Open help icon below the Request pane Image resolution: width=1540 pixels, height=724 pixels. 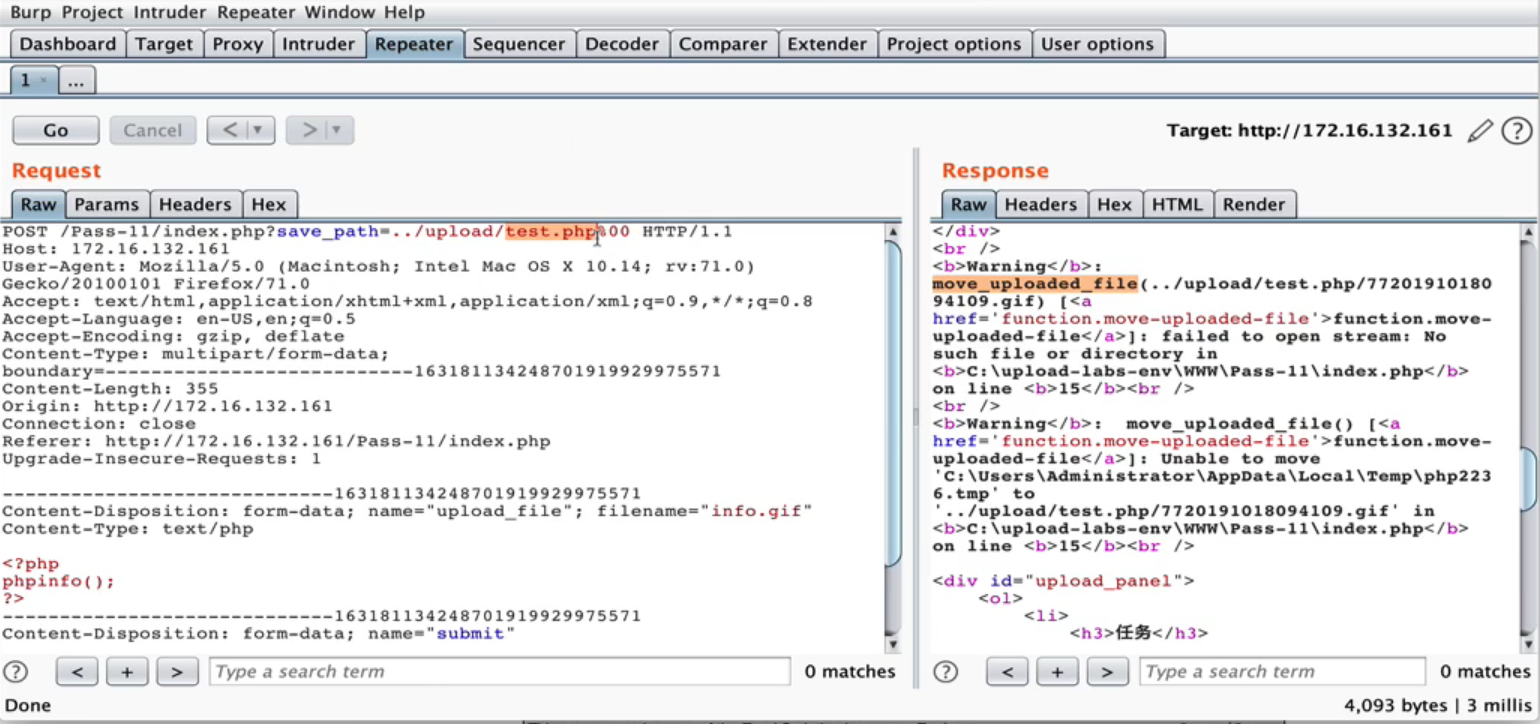click(16, 672)
